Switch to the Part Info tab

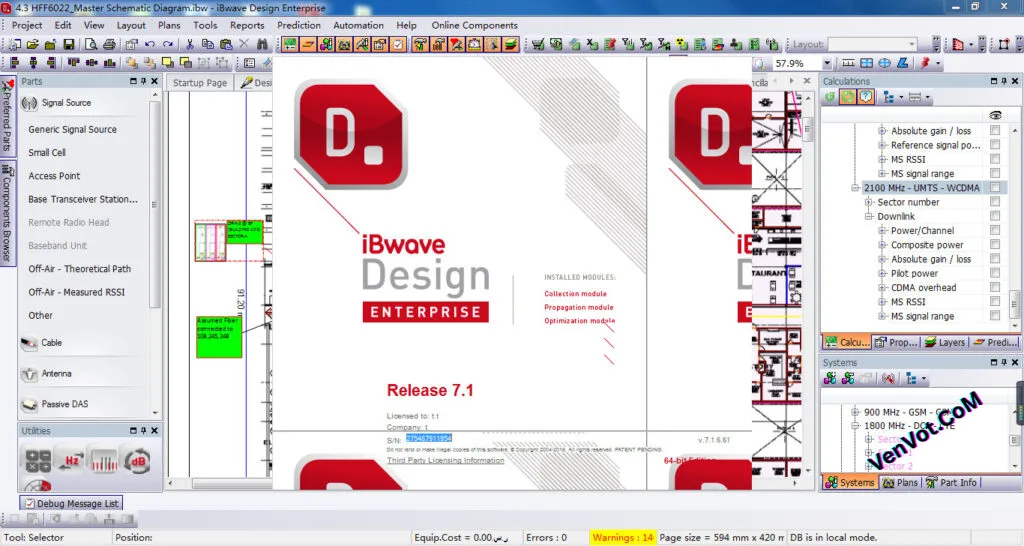(952, 483)
